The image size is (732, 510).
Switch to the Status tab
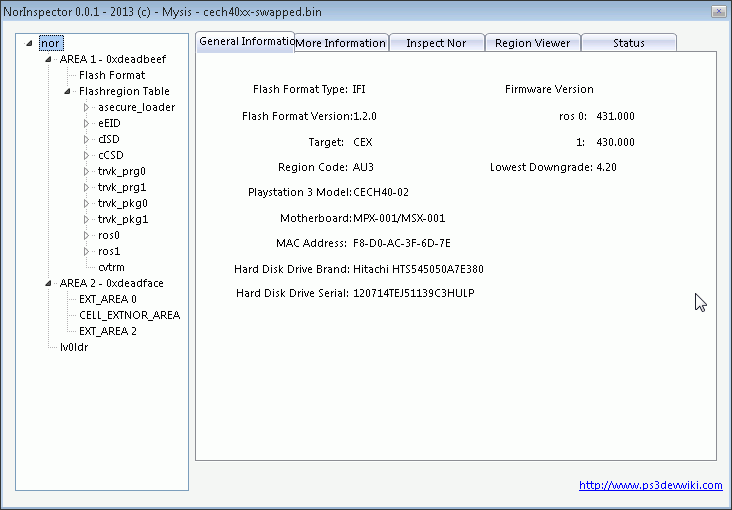[628, 43]
